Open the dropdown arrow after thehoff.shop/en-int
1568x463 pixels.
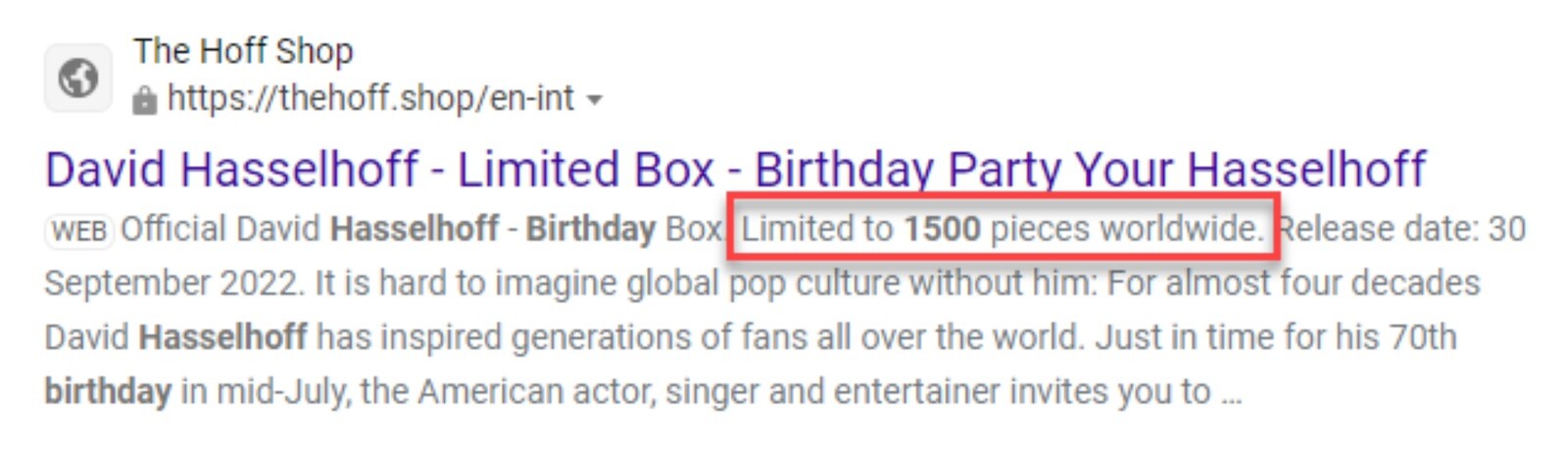pyautogui.click(x=594, y=99)
